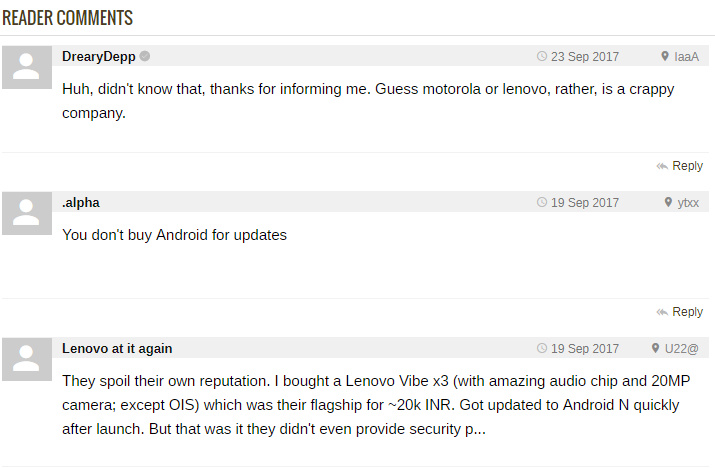Click the Lenovo at it again username
The height and width of the screenshot is (468, 715).
coord(117,349)
